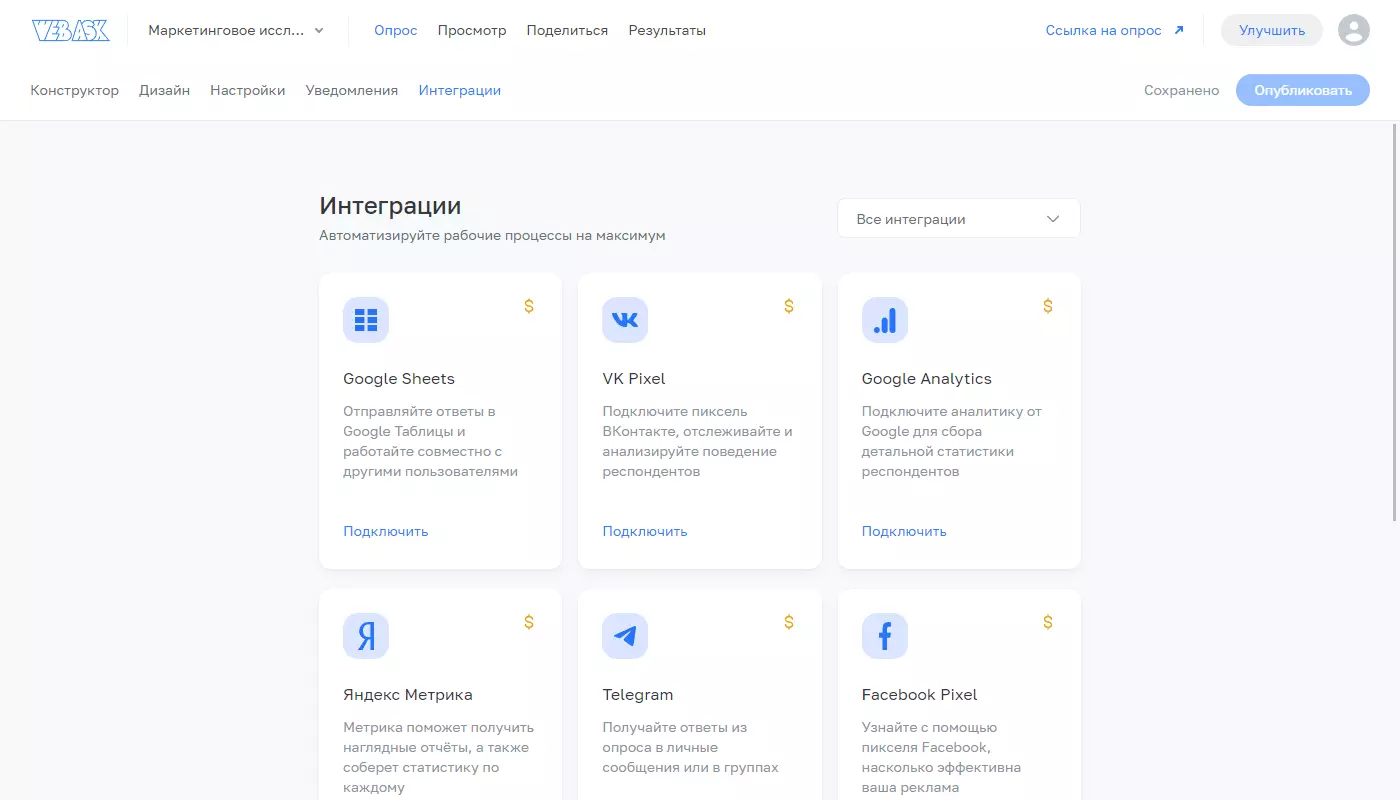The height and width of the screenshot is (800, 1400).
Task: Go to the Дизайн section
Action: coord(165,90)
